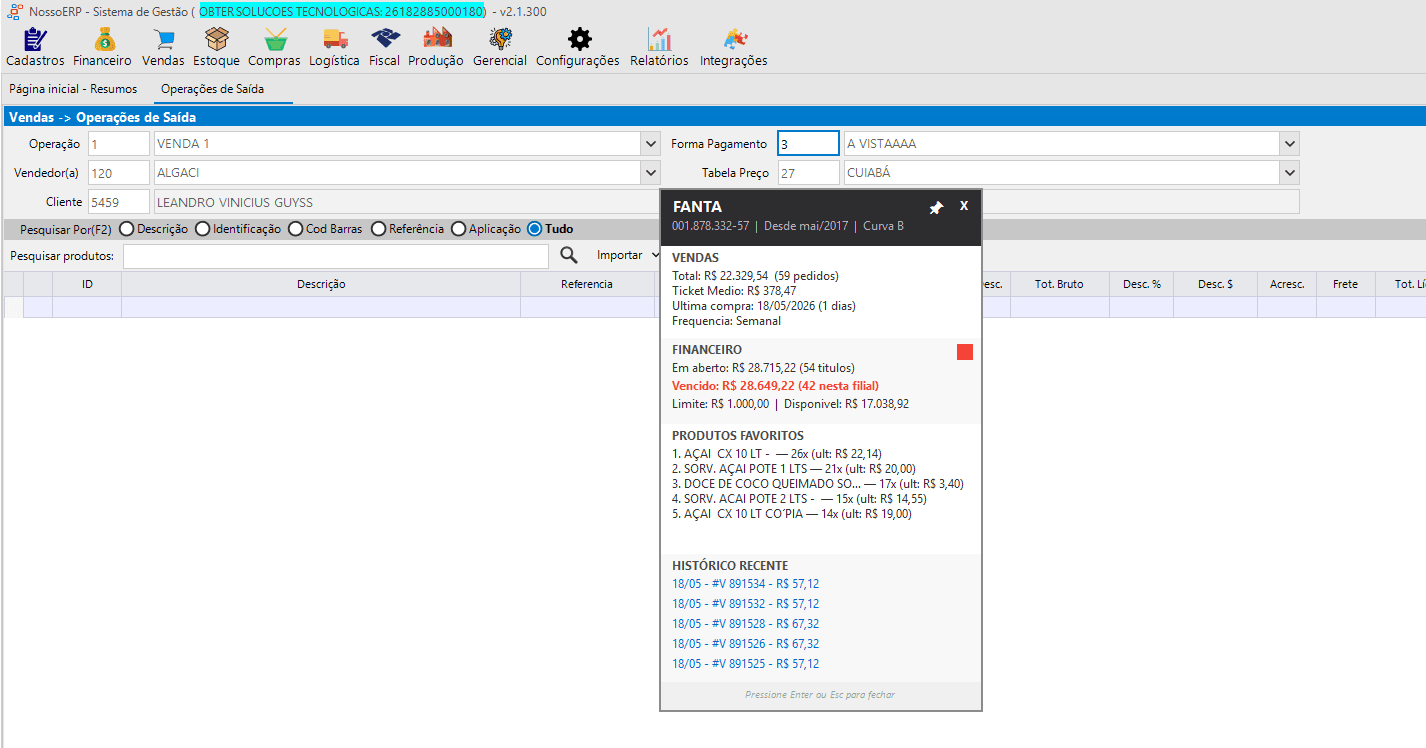Click favorite product AÇAI CX 10 LT 26x
Screen dimensions: 1426x748
pyautogui.click(x=777, y=454)
